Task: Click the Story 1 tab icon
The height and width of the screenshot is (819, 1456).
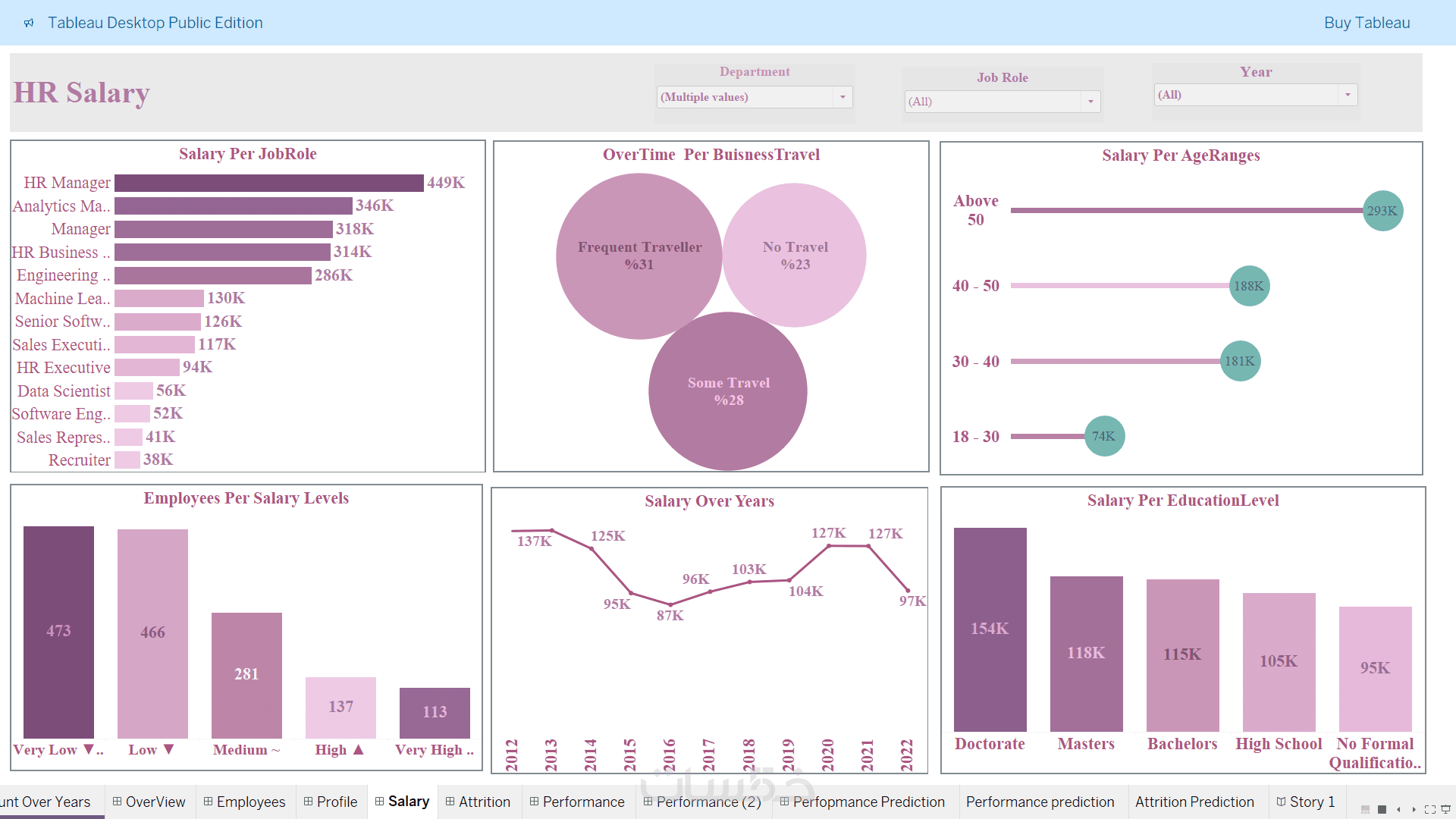Action: (x=1282, y=802)
